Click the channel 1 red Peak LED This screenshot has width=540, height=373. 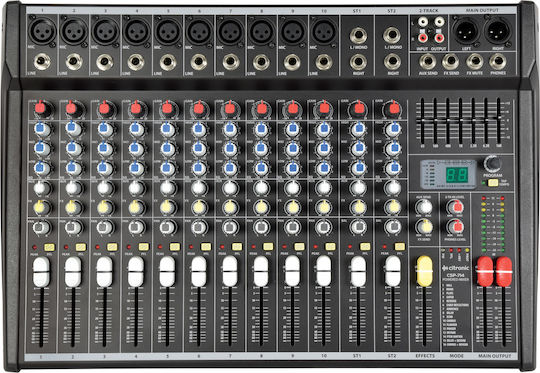(x=35, y=247)
